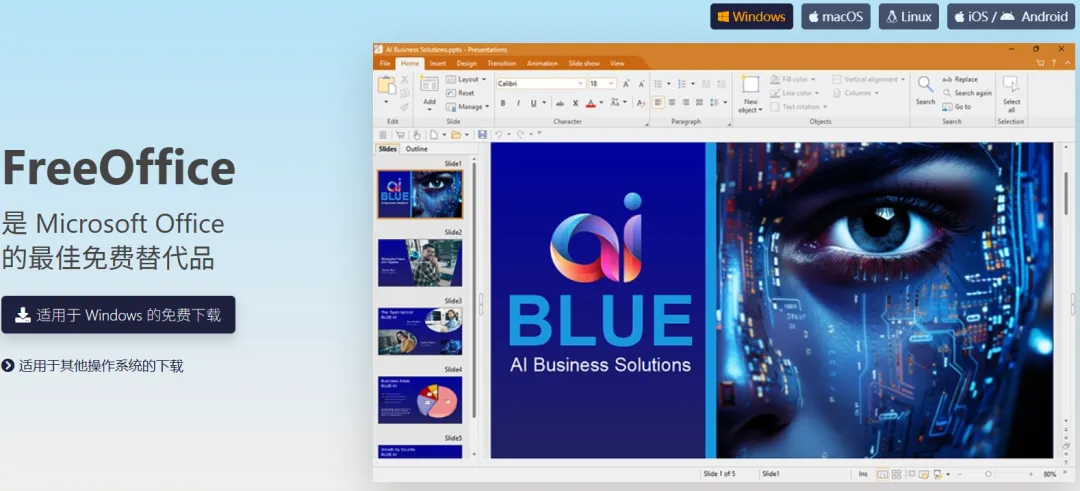The width and height of the screenshot is (1080, 491).
Task: Switch to the Design ribbon tab
Action: pyautogui.click(x=466, y=63)
